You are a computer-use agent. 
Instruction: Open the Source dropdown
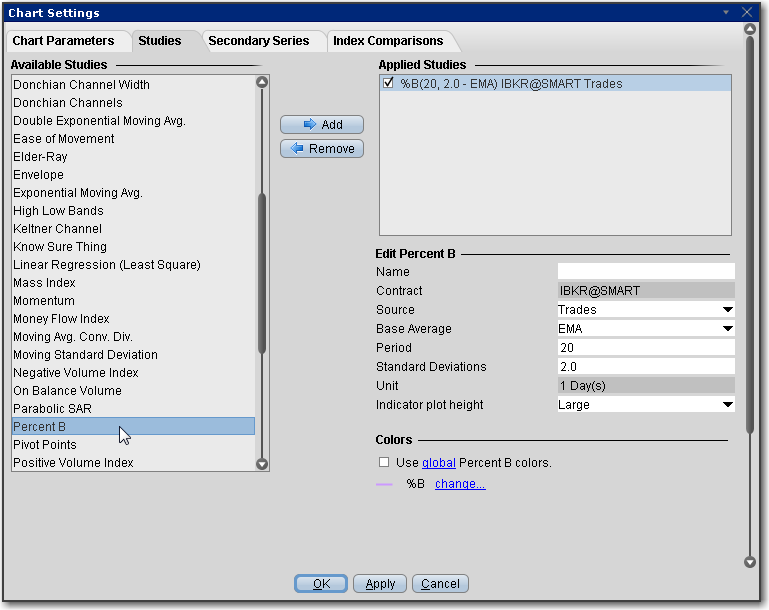(x=727, y=310)
